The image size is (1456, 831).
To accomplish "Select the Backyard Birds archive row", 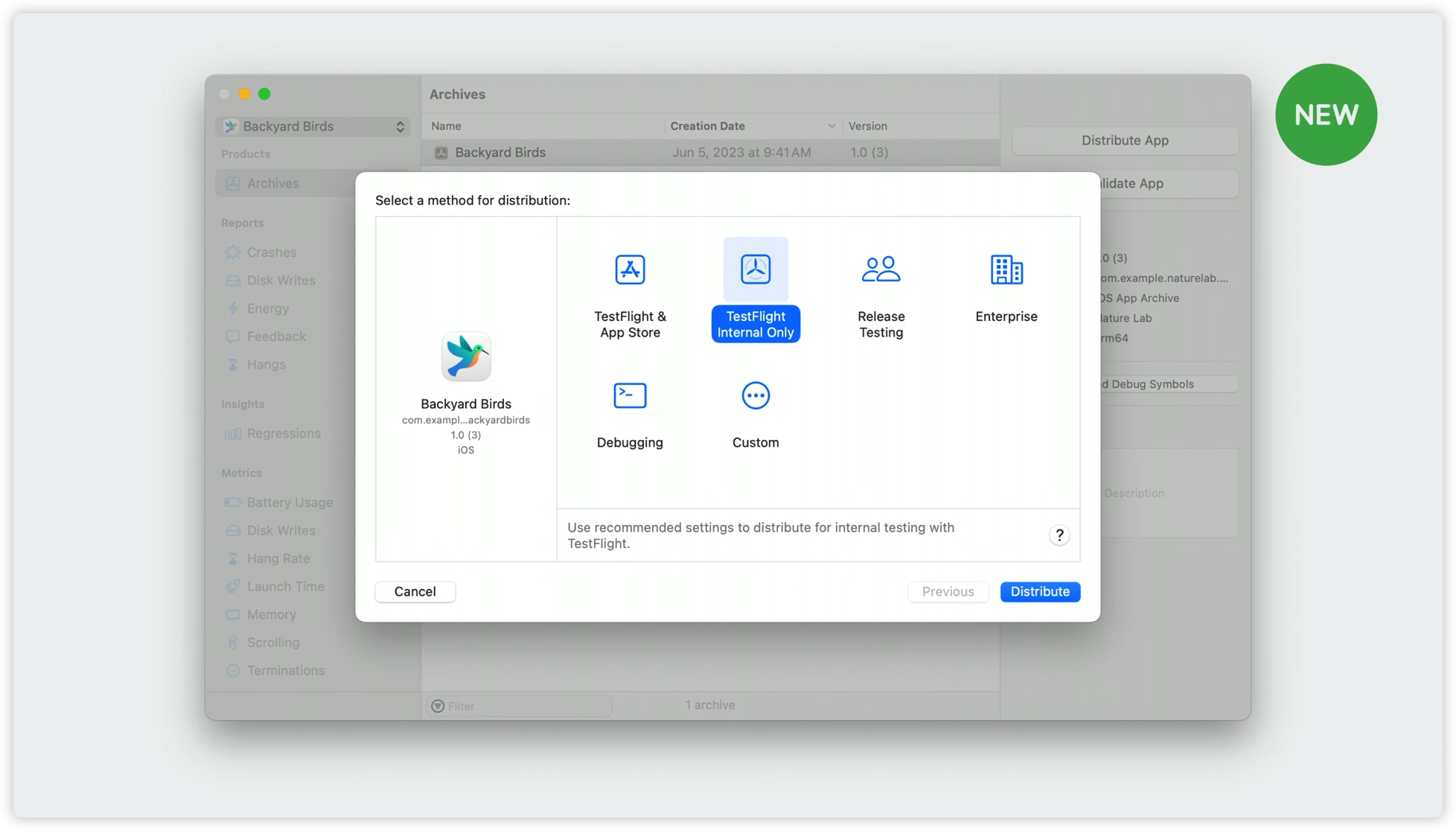I will click(x=710, y=152).
